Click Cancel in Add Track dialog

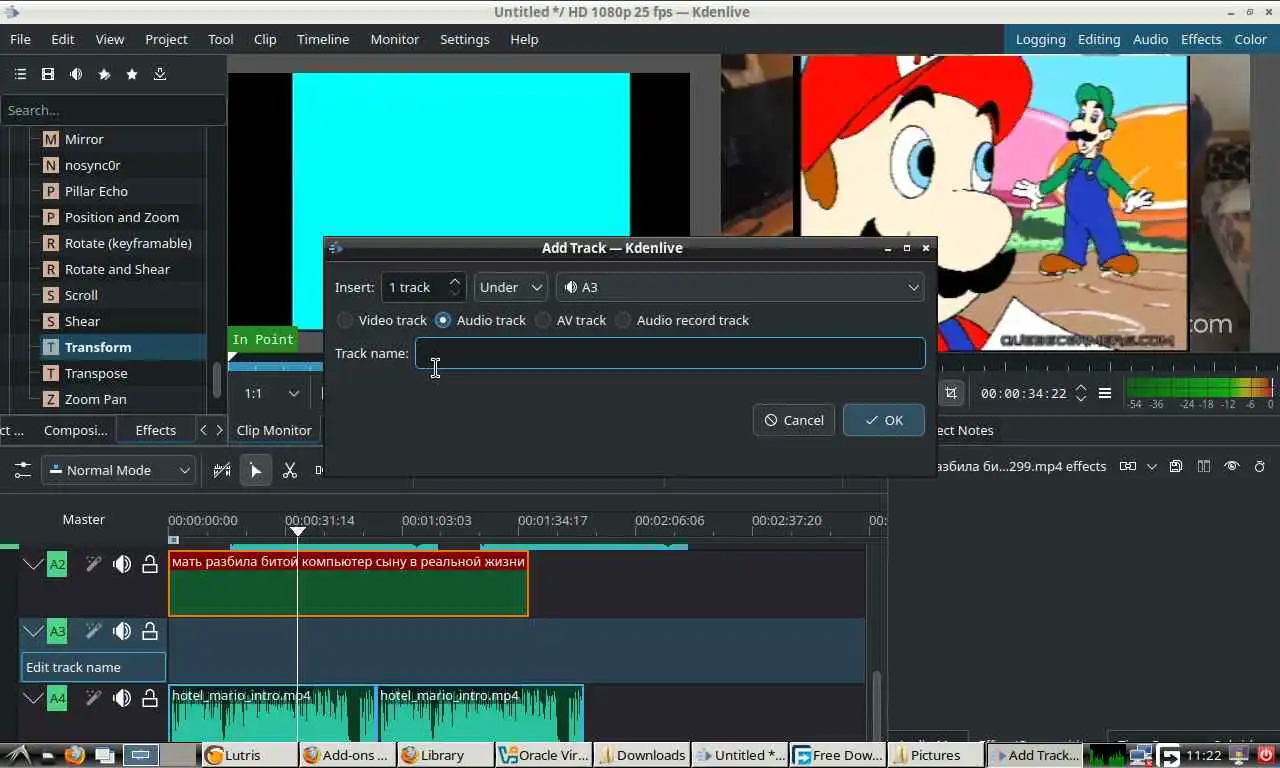coord(794,420)
